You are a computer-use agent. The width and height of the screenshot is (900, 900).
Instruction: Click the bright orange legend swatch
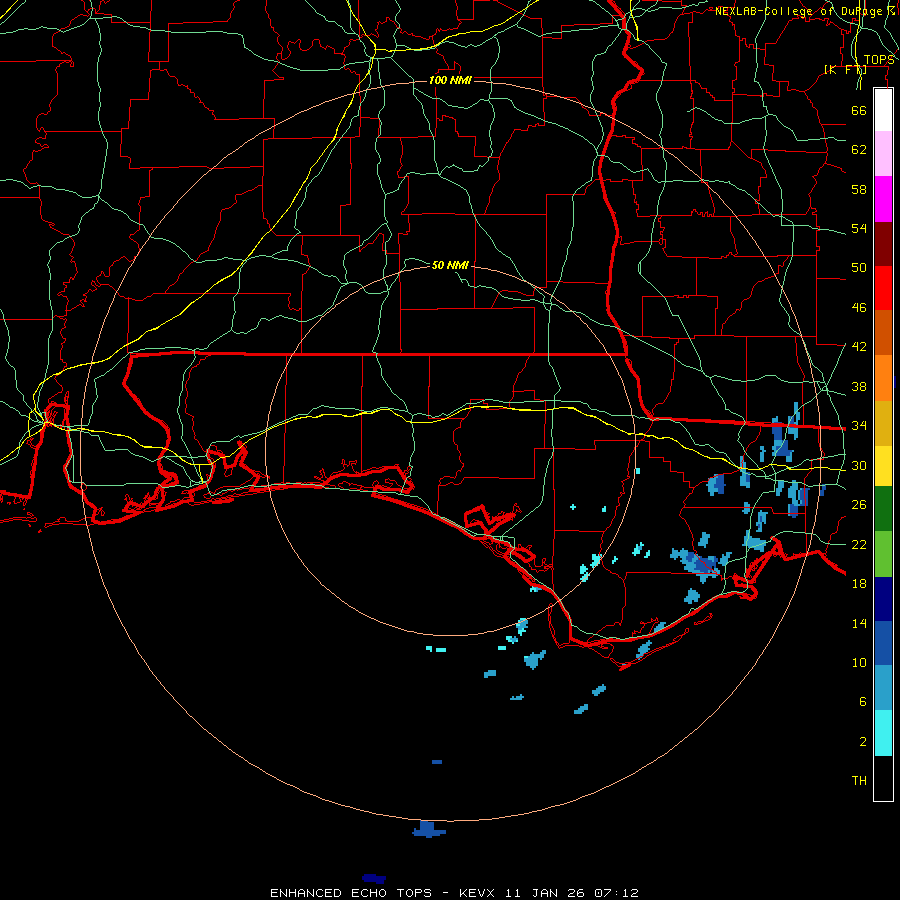pos(883,378)
